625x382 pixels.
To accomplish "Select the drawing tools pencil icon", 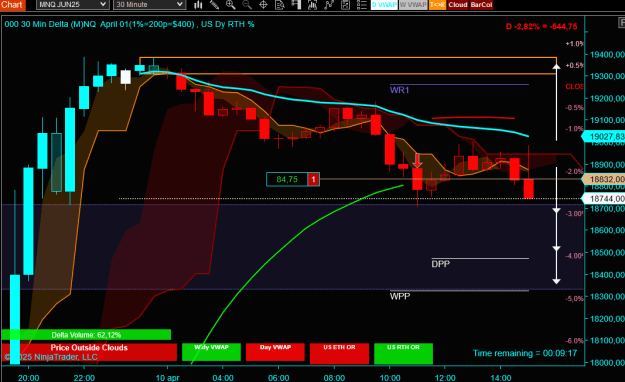I will pyautogui.click(x=214, y=5).
